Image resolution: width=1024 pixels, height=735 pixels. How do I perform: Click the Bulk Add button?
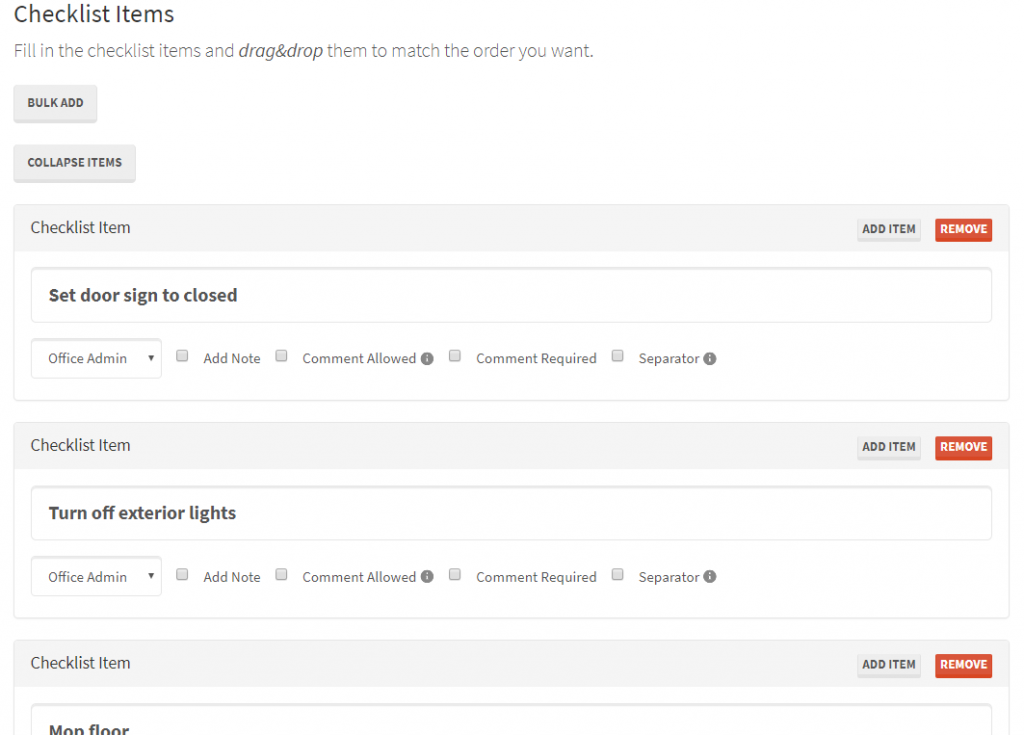[56, 103]
